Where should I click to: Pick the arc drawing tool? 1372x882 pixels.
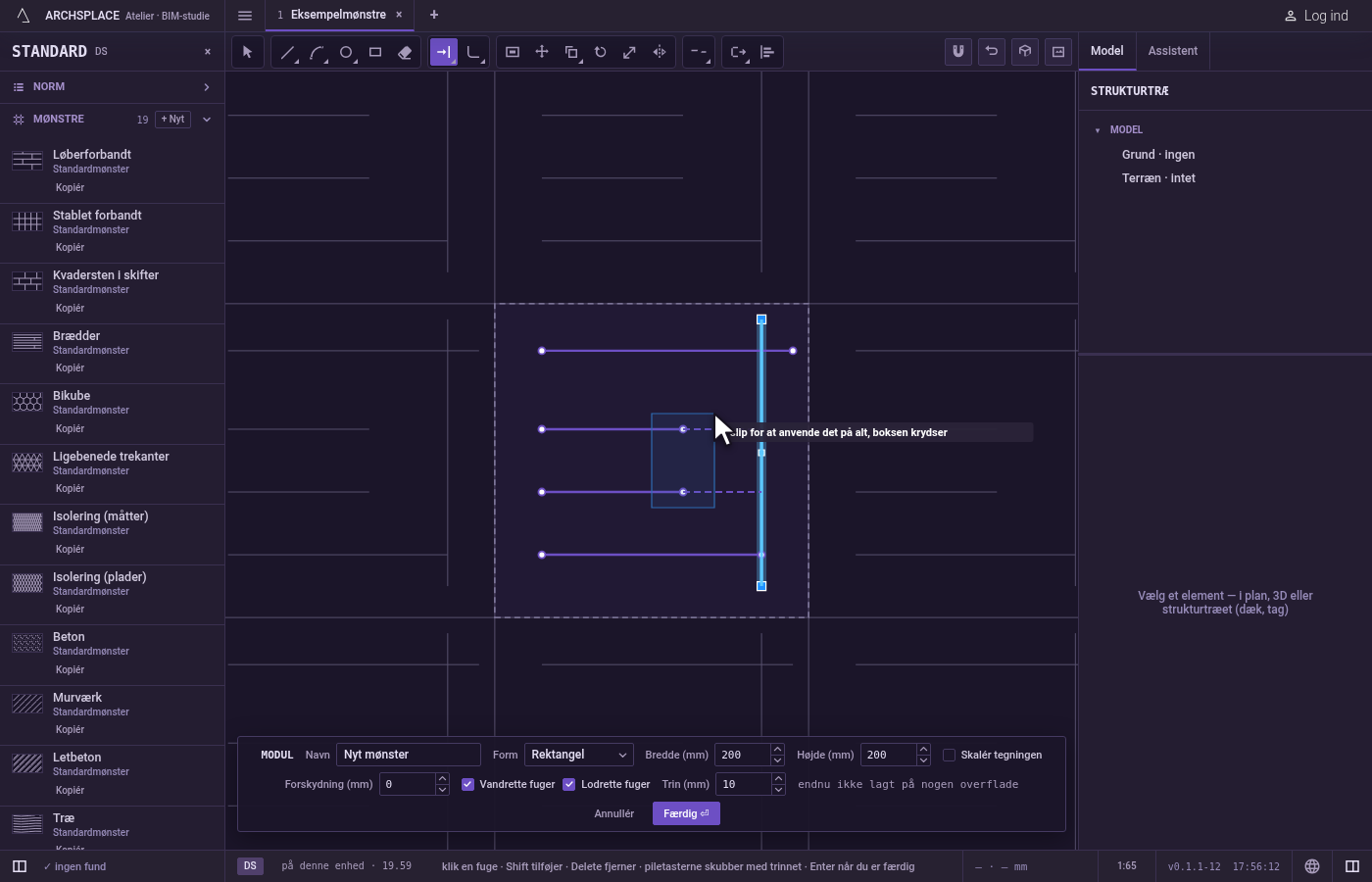[x=317, y=52]
